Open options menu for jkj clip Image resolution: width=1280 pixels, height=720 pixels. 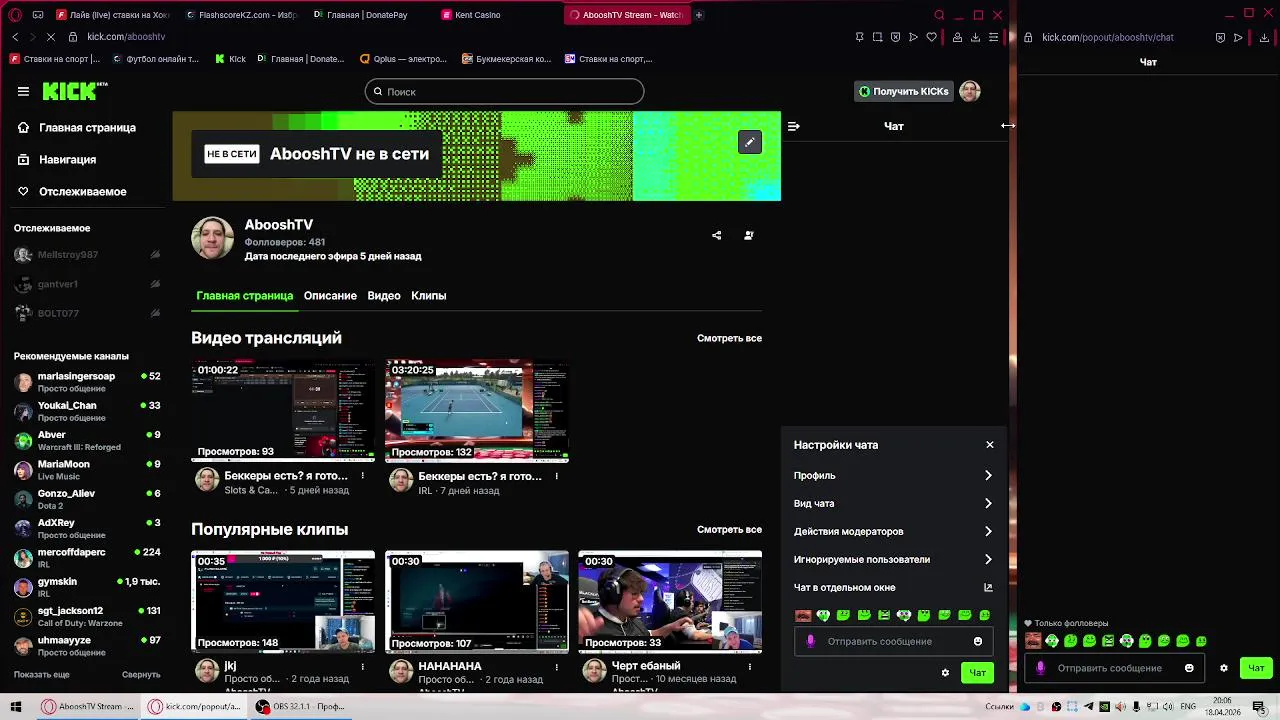(x=363, y=666)
